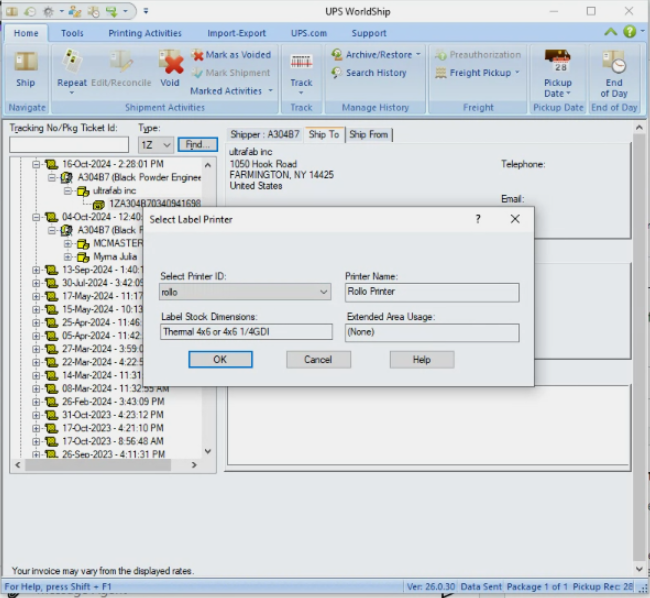Select 17-Oct-2023 - 8:56:48 AM entry
This screenshot has height=598, width=650.
(x=113, y=441)
